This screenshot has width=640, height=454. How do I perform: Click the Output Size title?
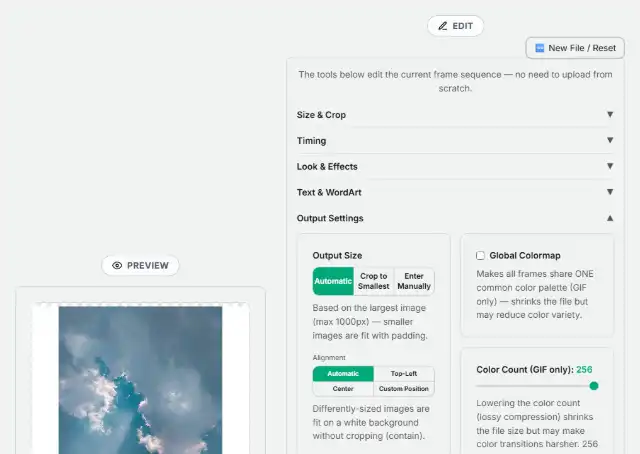click(x=337, y=256)
